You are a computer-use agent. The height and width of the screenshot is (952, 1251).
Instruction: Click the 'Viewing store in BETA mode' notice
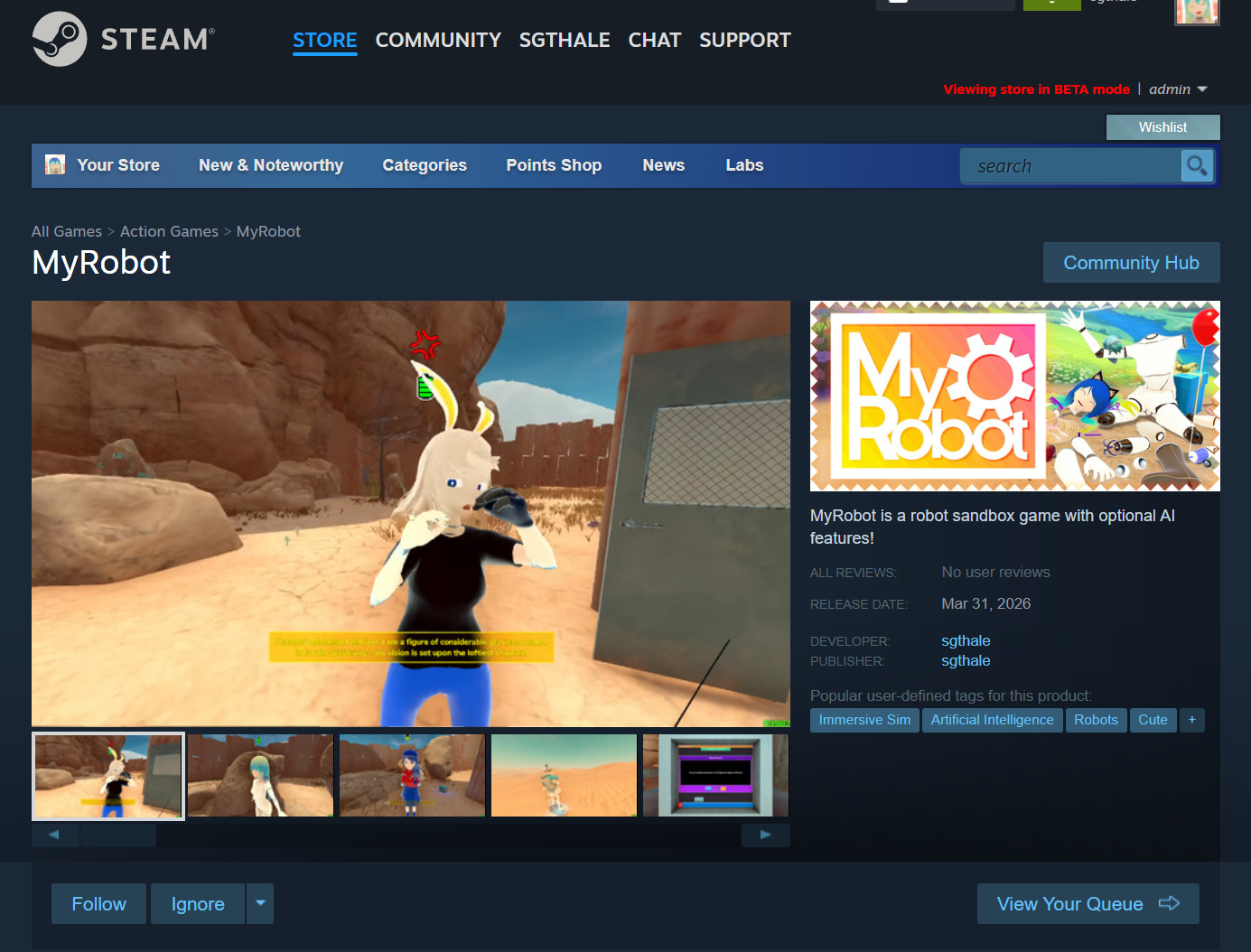pos(1036,89)
